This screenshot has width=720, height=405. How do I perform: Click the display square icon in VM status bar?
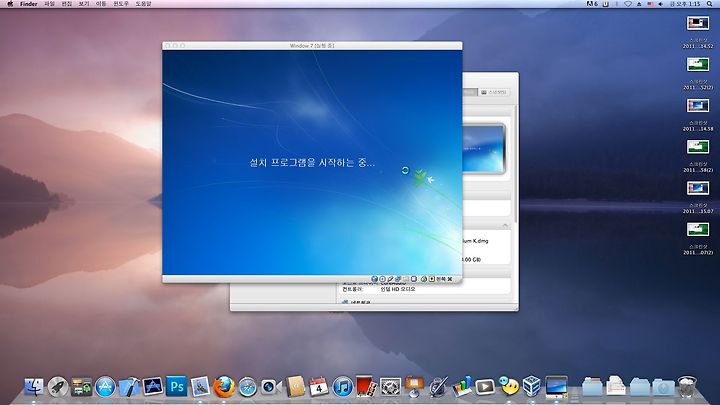point(414,279)
